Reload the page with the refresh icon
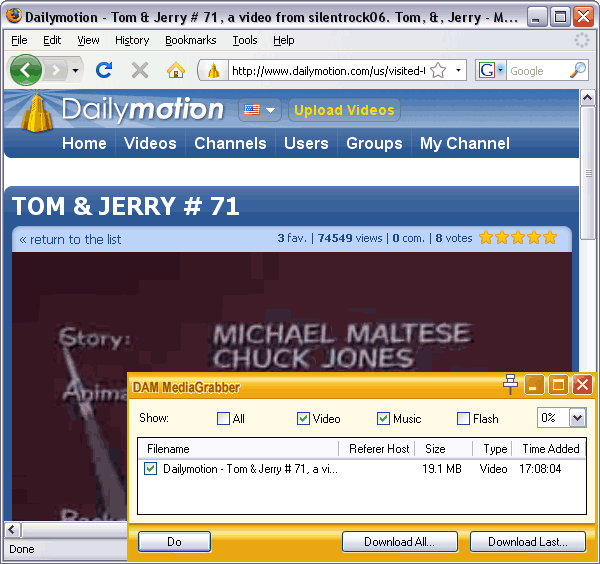The width and height of the screenshot is (600, 564). (x=104, y=70)
